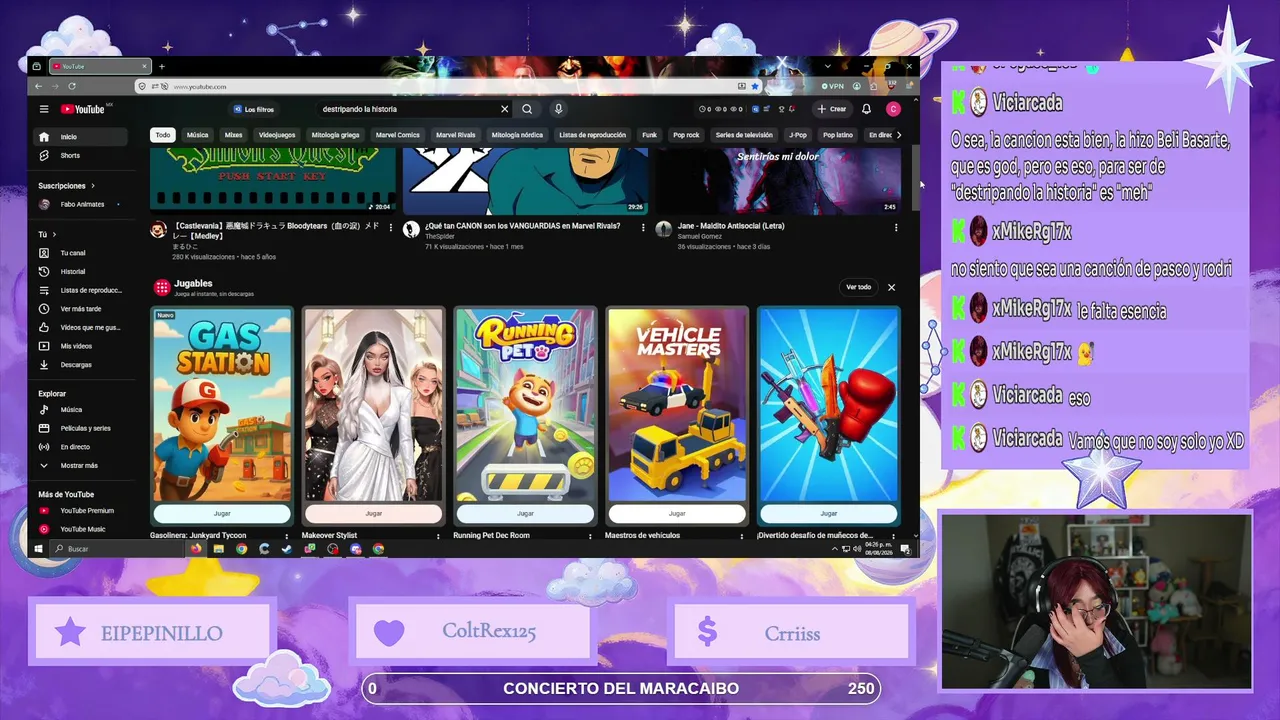The height and width of the screenshot is (720, 1280).
Task: Open YouTube Premium link
Action: point(80,511)
